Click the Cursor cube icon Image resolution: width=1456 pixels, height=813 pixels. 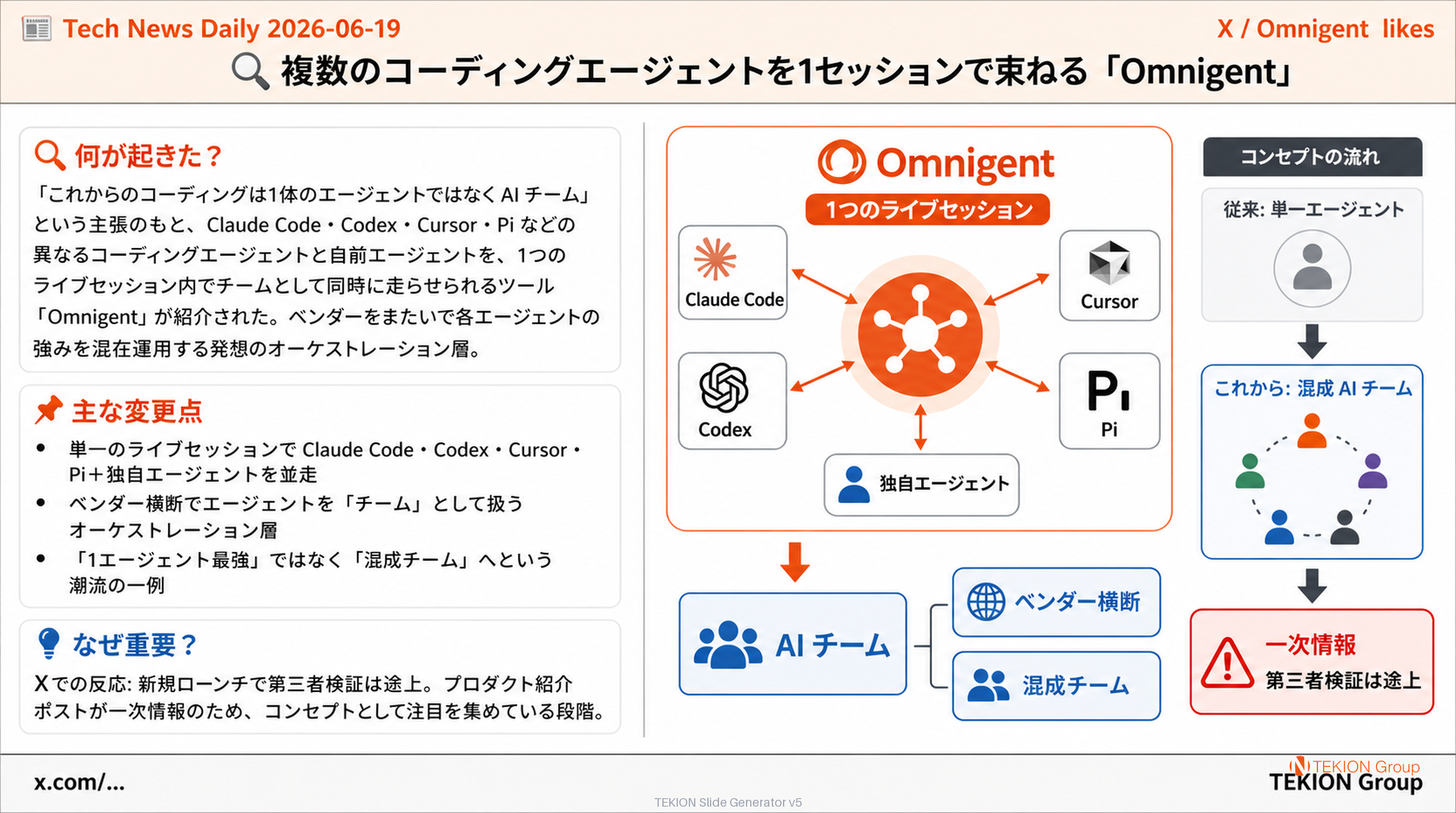click(x=1109, y=263)
